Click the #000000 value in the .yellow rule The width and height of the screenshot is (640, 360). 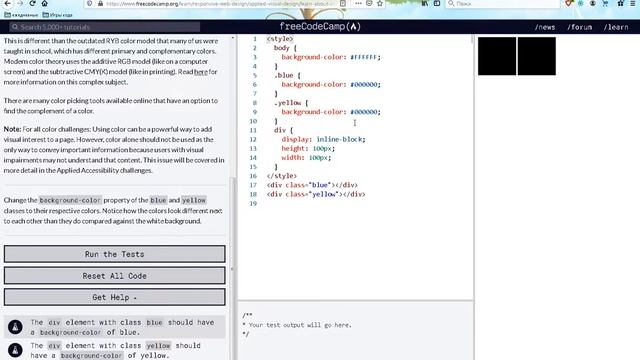363,112
